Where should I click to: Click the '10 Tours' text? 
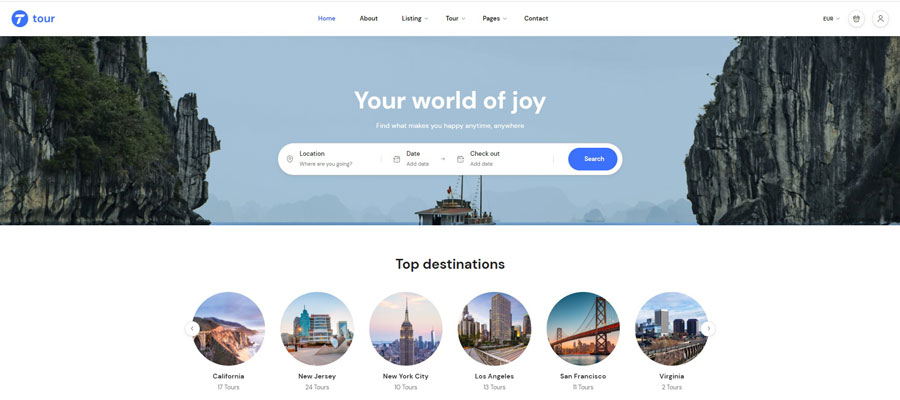406,387
